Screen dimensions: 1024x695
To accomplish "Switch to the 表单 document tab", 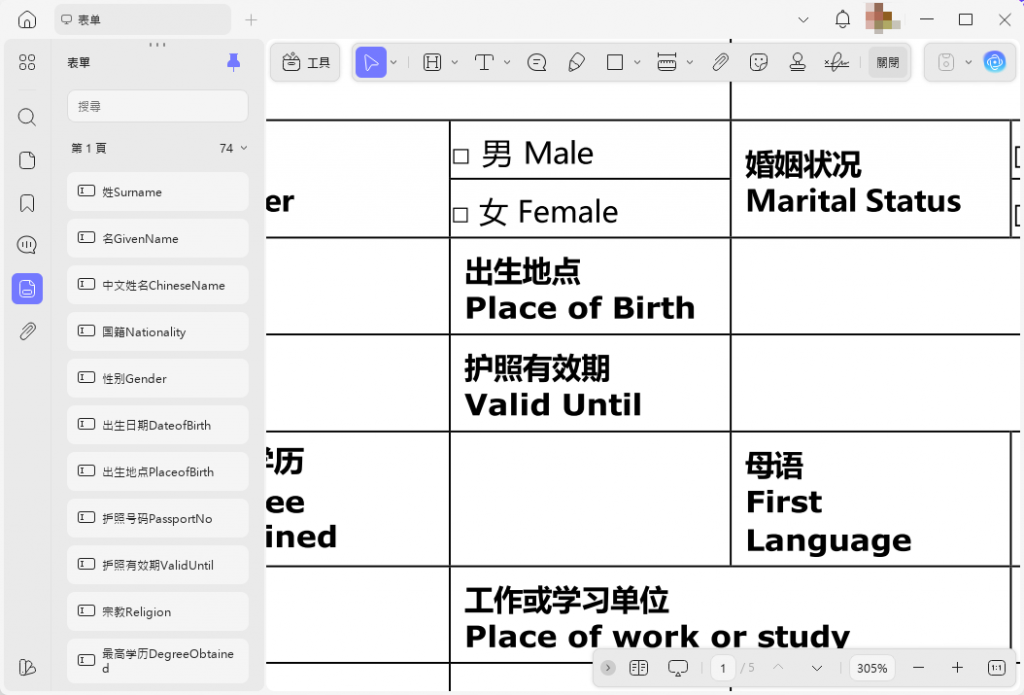I will pos(140,19).
